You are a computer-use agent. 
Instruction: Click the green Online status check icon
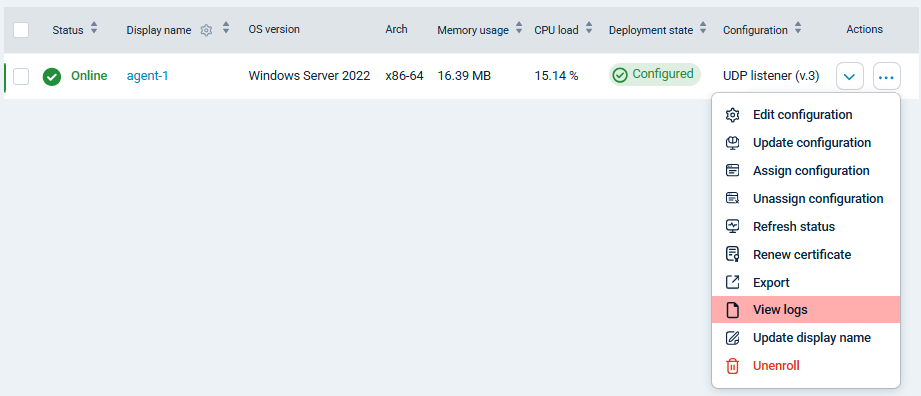[52, 76]
